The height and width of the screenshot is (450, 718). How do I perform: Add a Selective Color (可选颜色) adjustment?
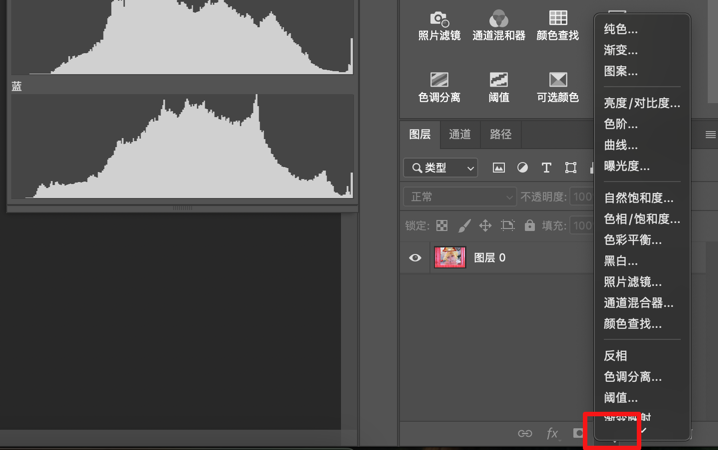557,80
